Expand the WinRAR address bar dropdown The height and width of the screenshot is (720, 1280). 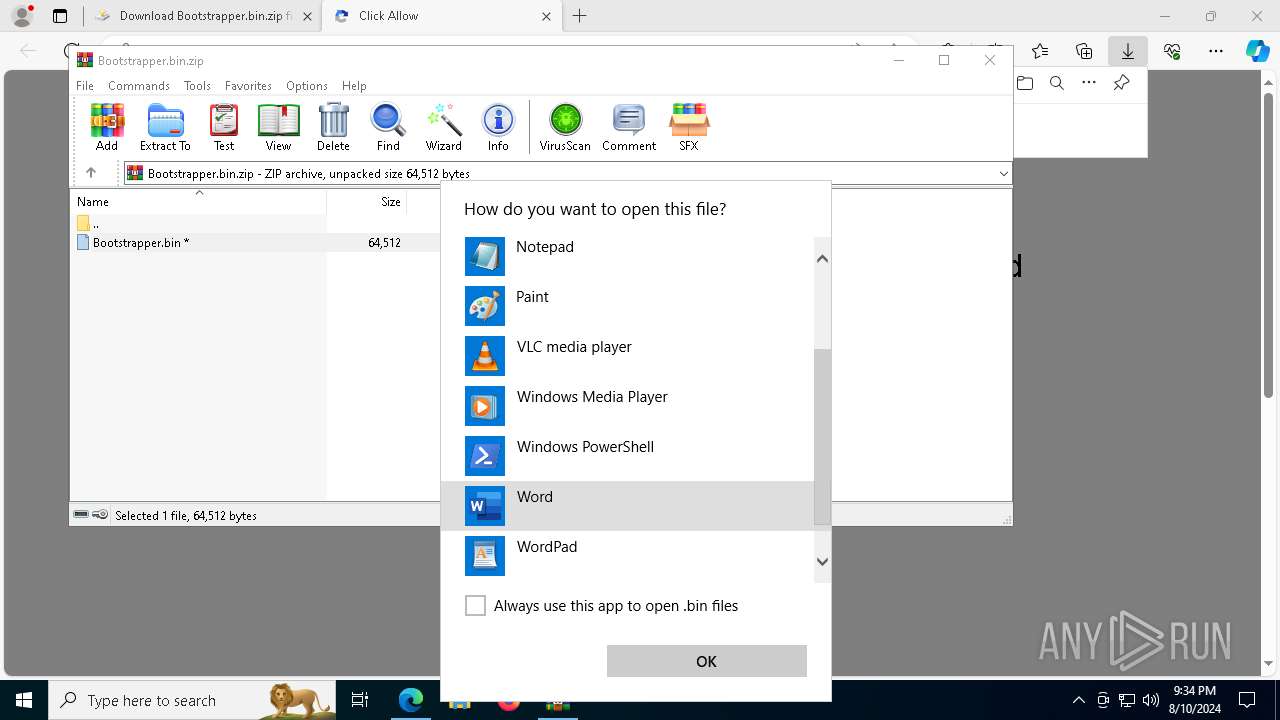click(x=1003, y=174)
